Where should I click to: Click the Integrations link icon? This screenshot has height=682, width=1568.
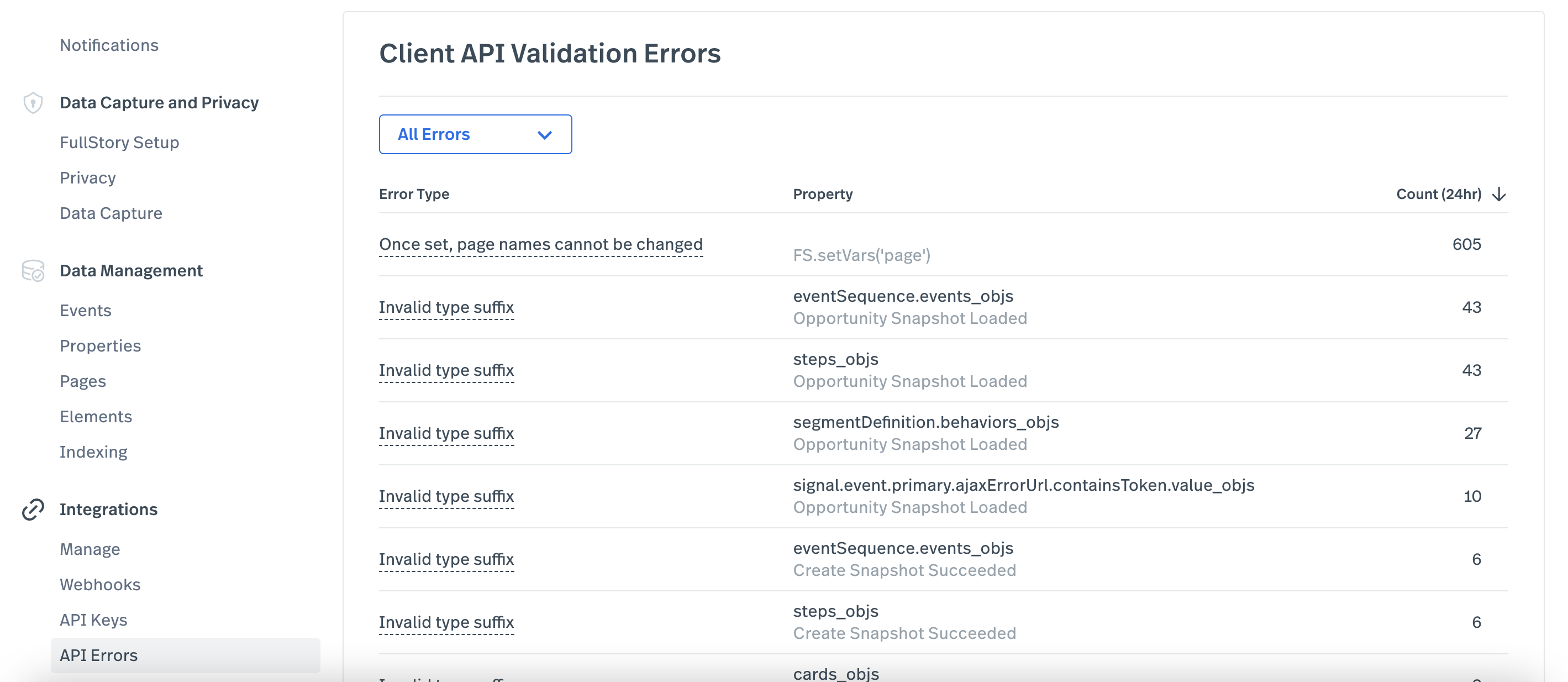(x=33, y=510)
